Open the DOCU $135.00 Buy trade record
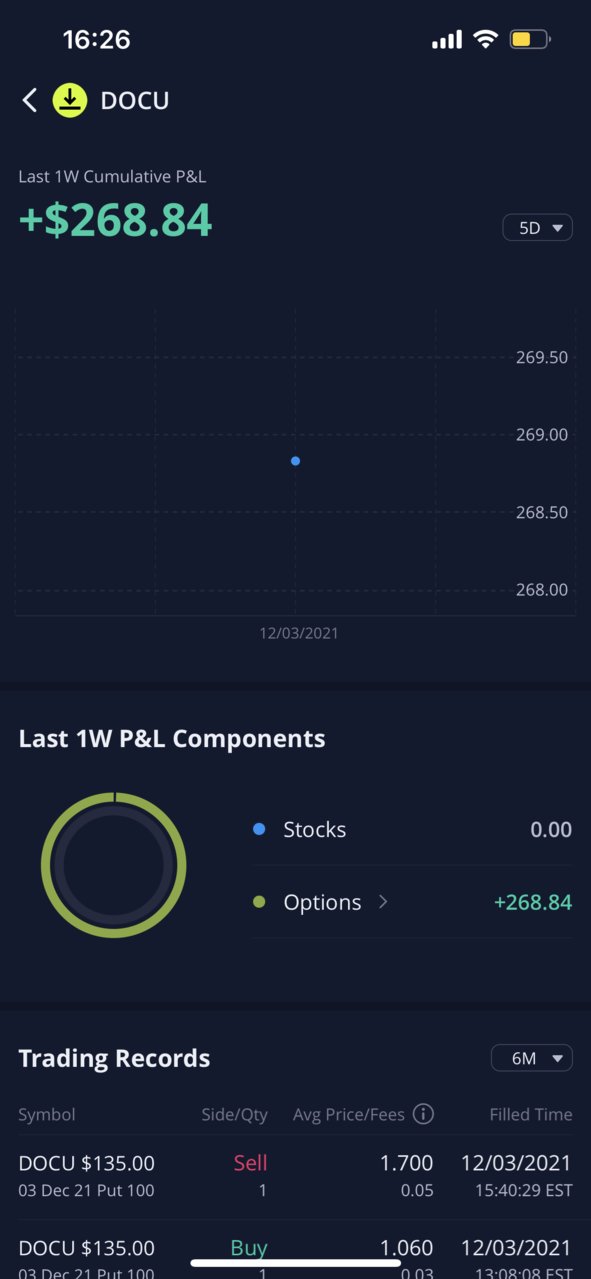 pos(295,1258)
